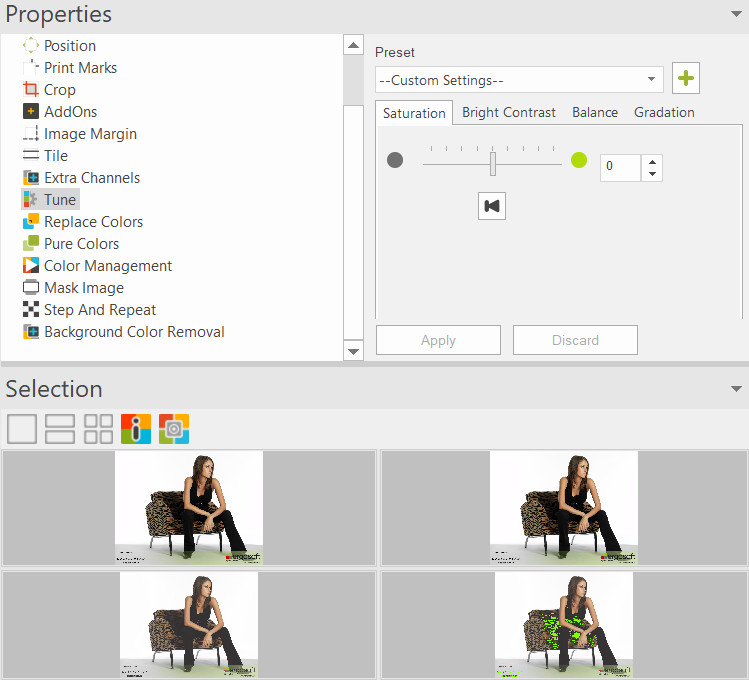Click the Color Management icon
This screenshot has width=749, height=680.
pyautogui.click(x=31, y=266)
